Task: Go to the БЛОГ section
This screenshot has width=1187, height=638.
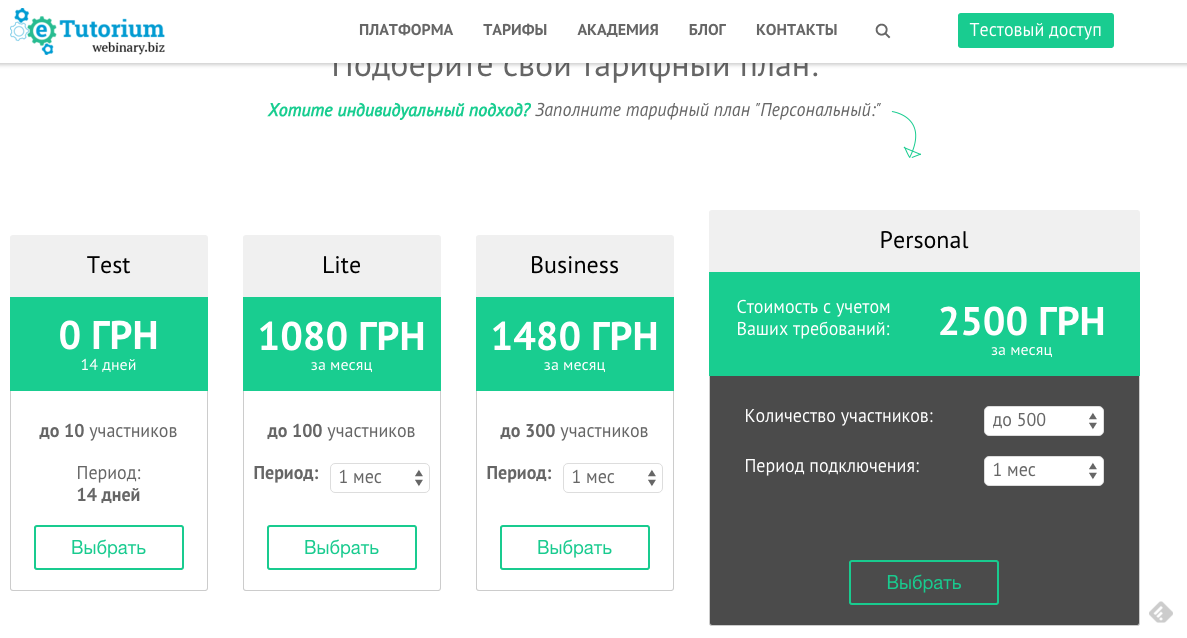Action: click(707, 30)
